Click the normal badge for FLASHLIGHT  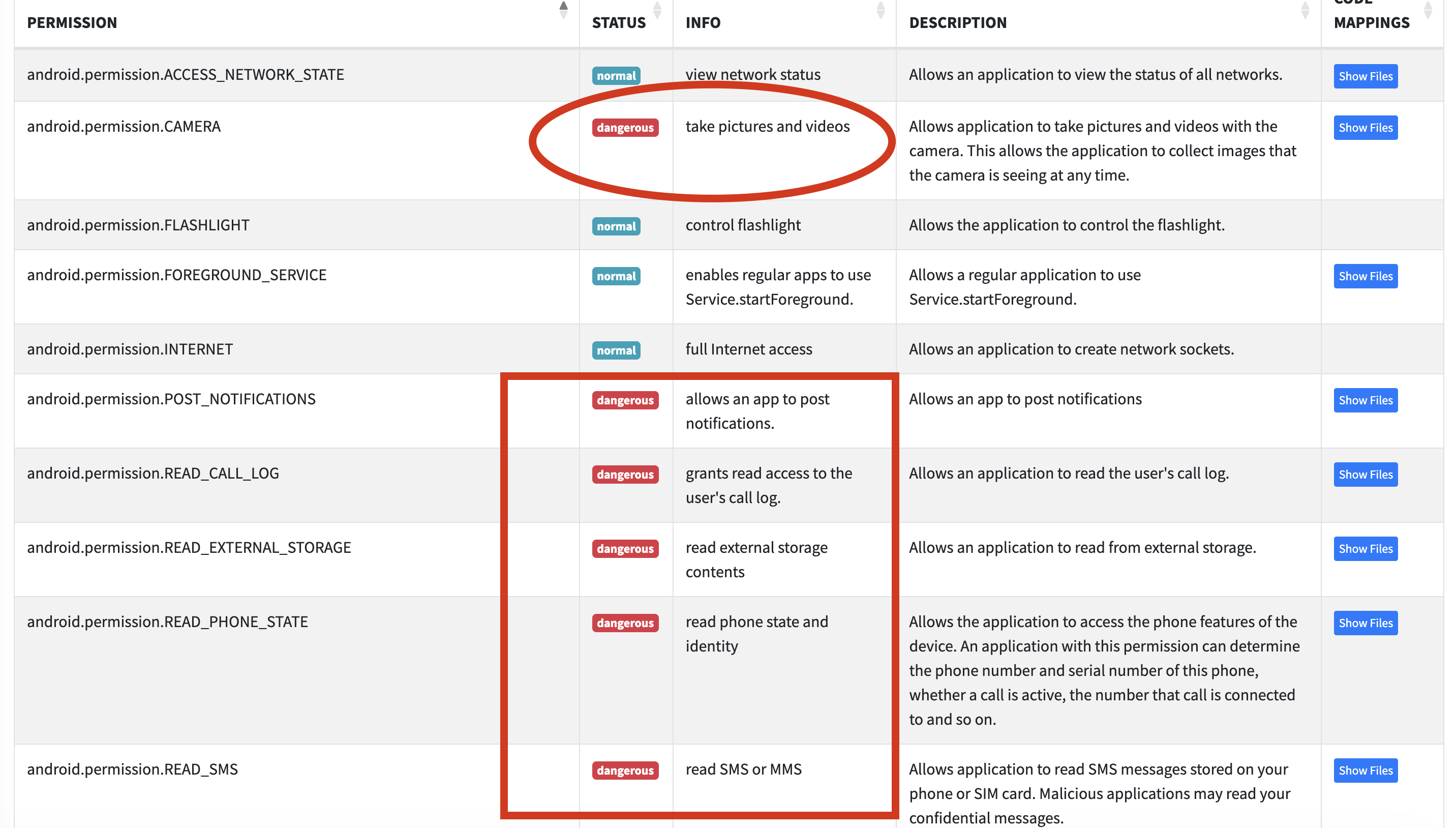[616, 226]
